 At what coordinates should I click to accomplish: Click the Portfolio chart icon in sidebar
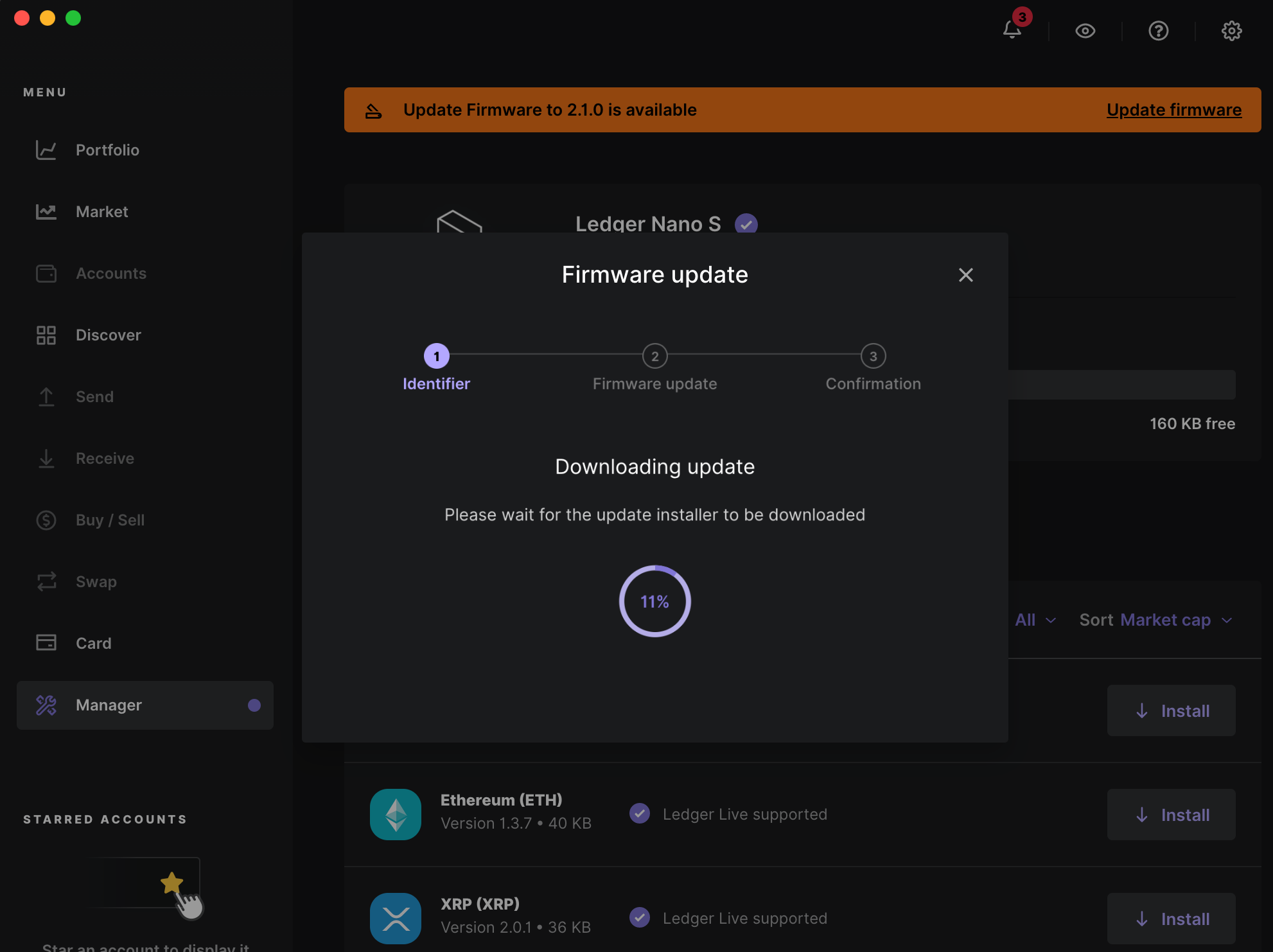click(x=46, y=150)
